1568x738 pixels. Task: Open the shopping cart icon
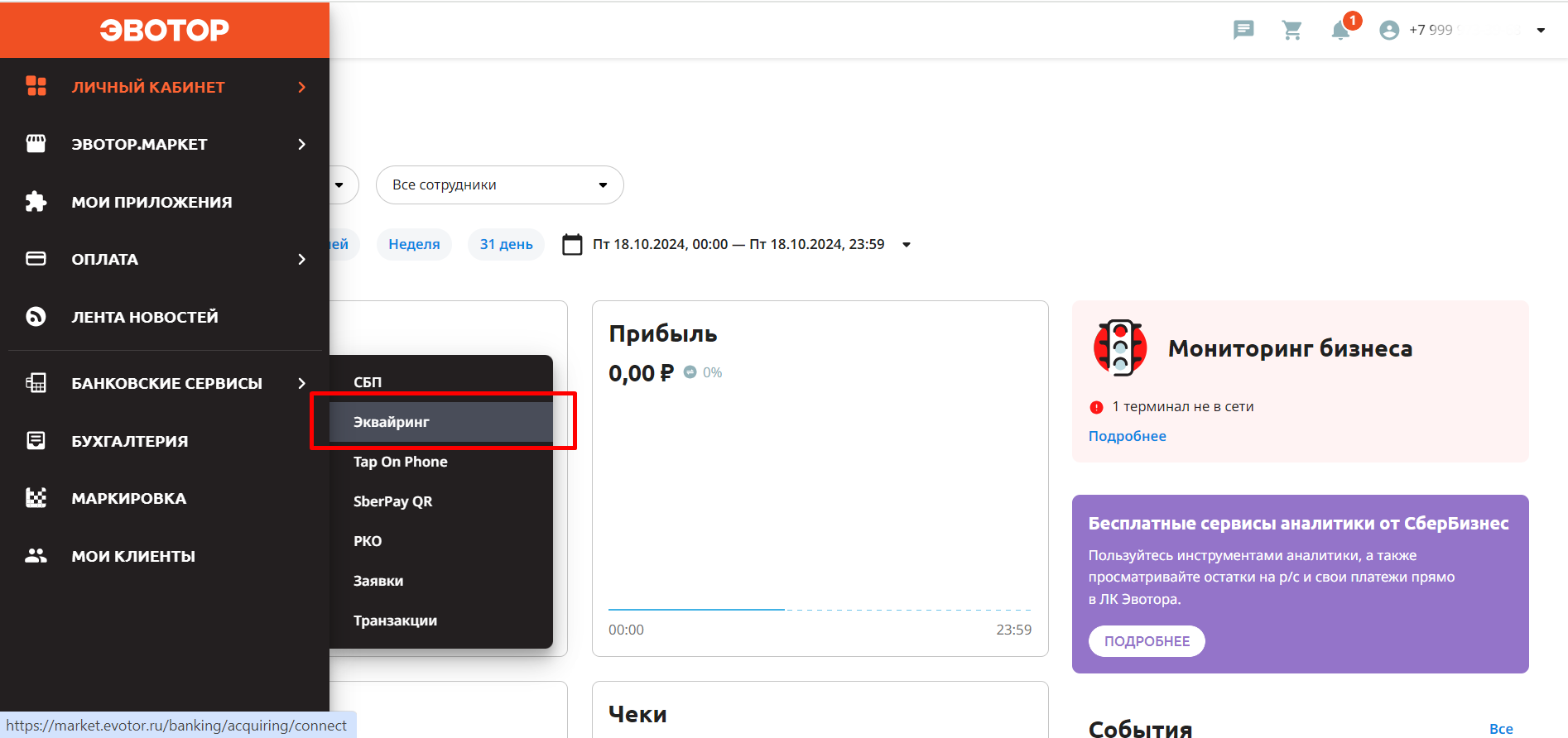coord(1291,31)
